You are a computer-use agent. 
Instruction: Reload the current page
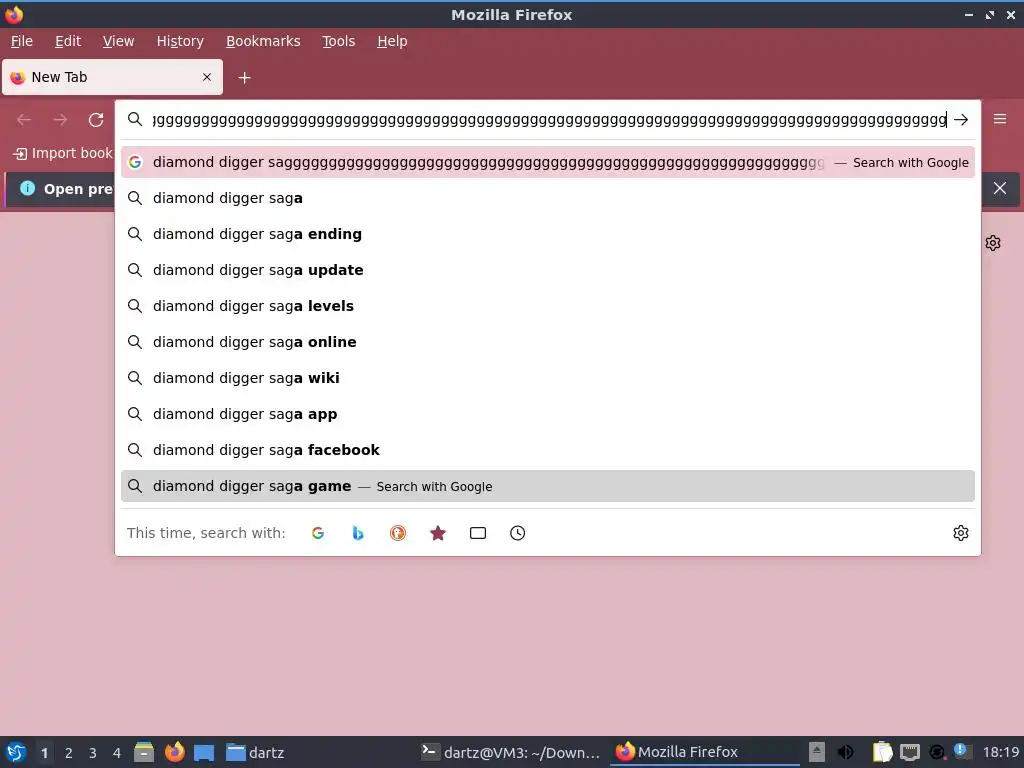point(96,120)
